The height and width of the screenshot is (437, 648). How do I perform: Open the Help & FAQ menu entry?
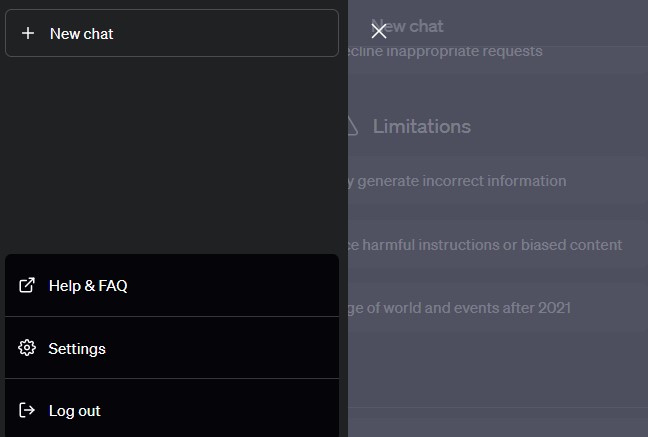[172, 285]
